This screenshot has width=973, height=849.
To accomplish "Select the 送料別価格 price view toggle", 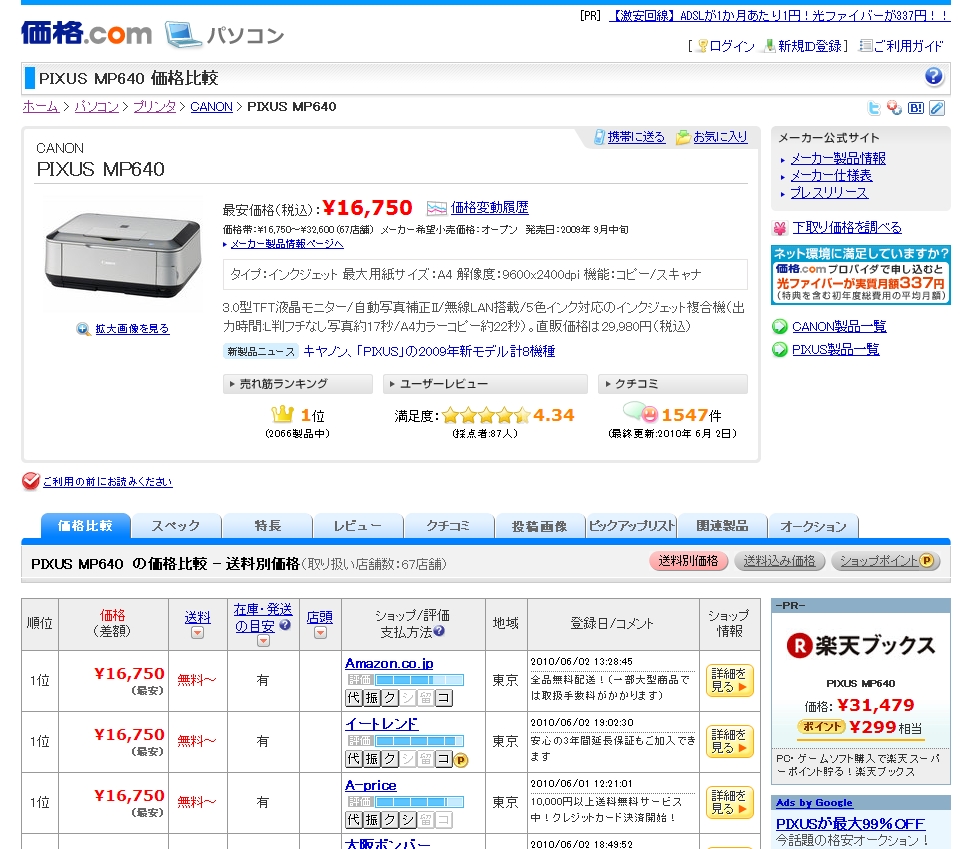I will point(688,561).
